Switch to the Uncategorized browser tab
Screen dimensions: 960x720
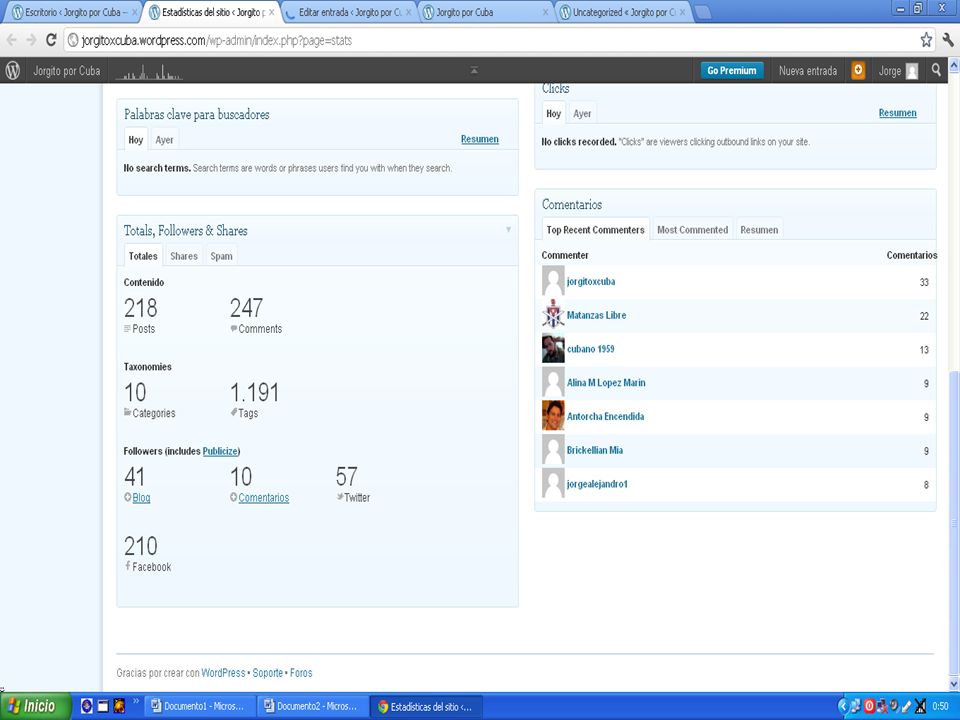(x=623, y=12)
